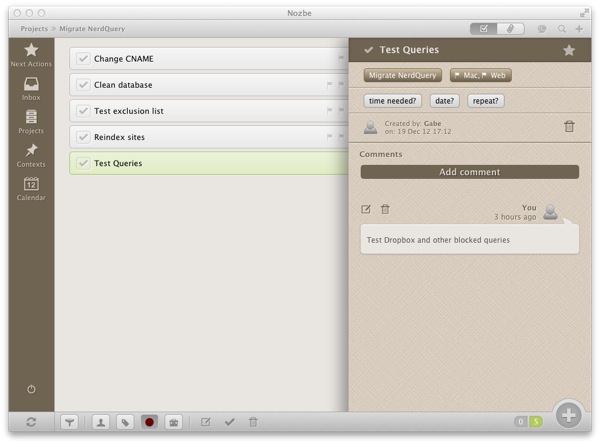Check off the Test exclusion list task
The image size is (600, 444).
83,111
